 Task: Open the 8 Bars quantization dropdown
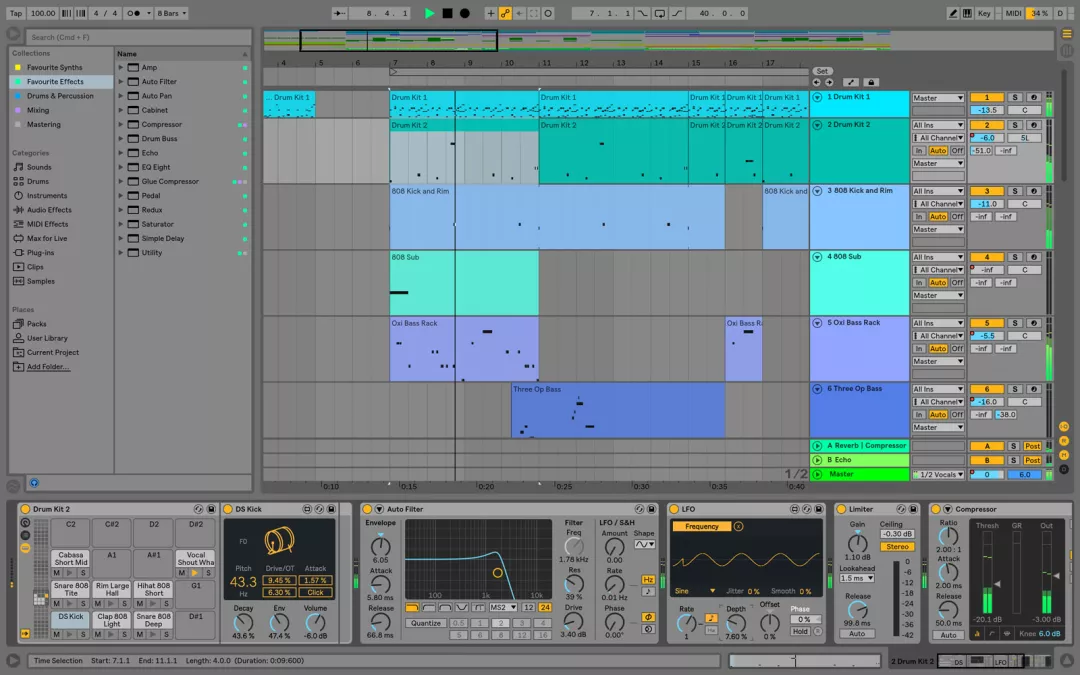tap(172, 13)
